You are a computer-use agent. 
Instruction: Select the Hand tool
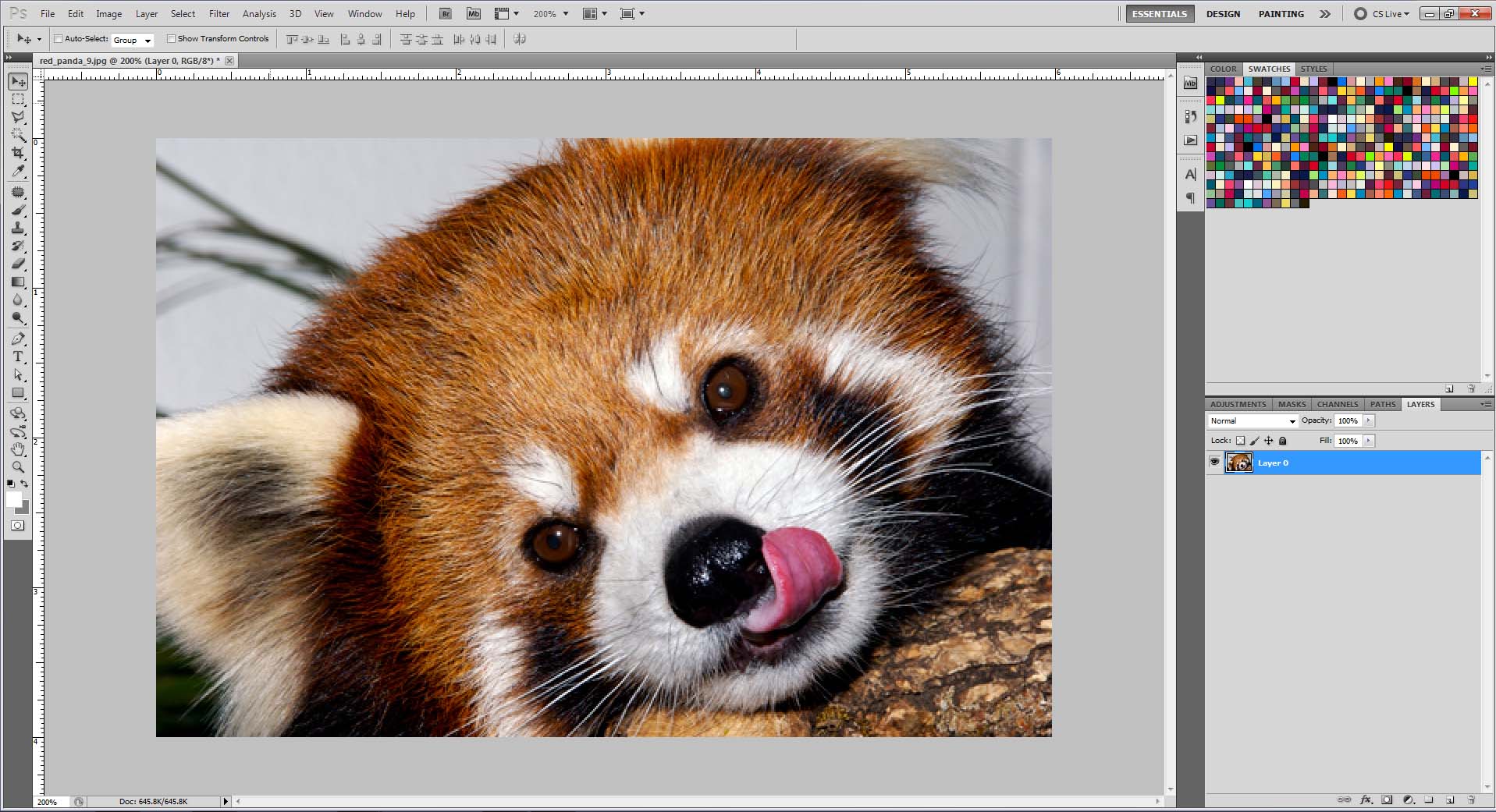(18, 449)
